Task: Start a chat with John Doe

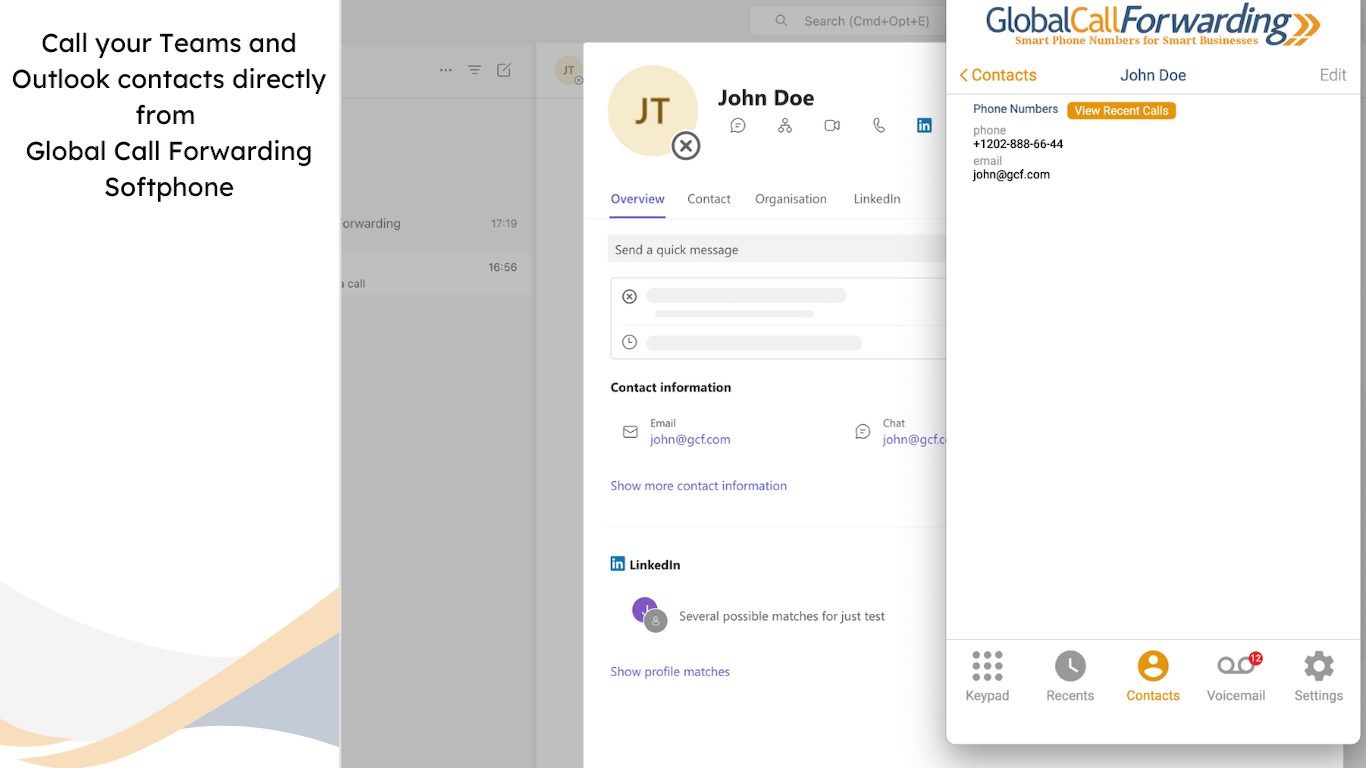Action: [738, 125]
